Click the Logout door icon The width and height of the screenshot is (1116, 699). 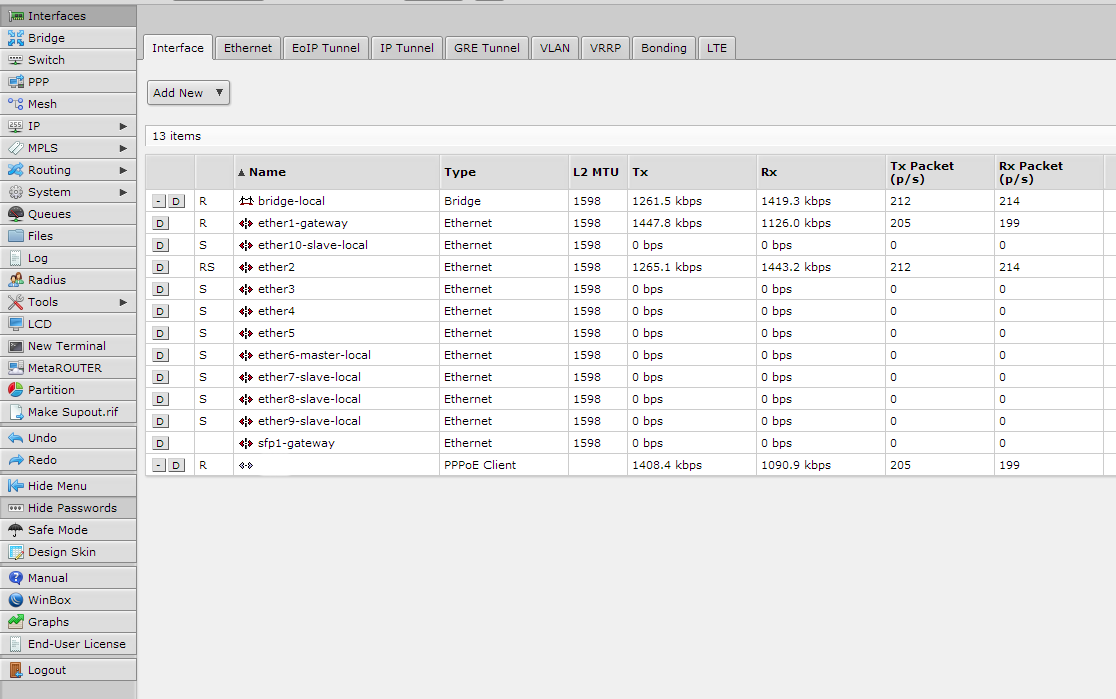[16, 670]
